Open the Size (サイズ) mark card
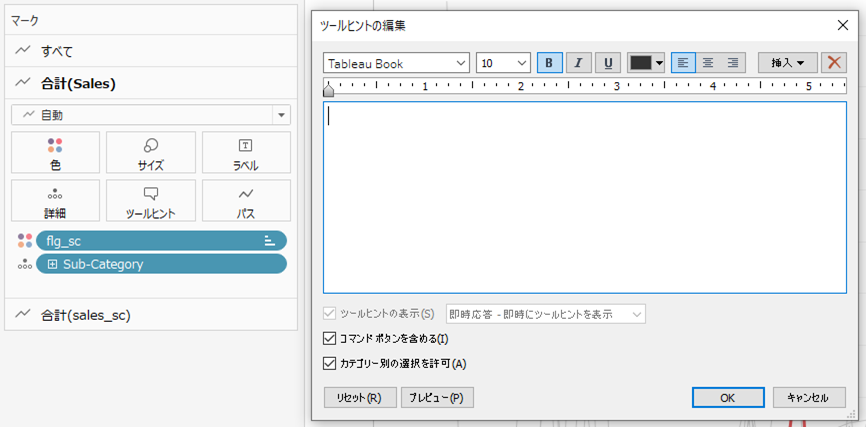 pyautogui.click(x=151, y=153)
